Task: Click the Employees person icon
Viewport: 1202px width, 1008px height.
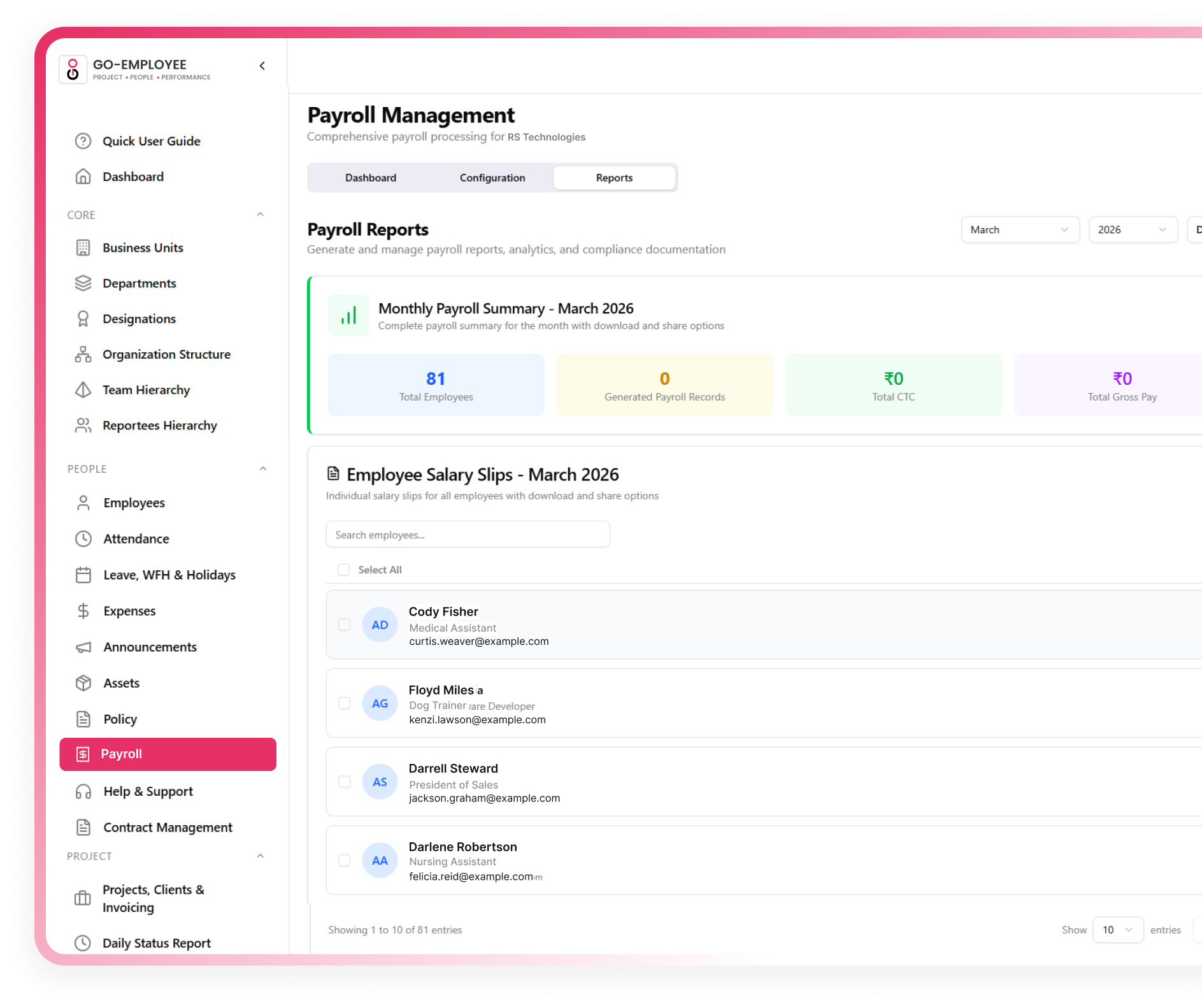Action: [x=83, y=503]
